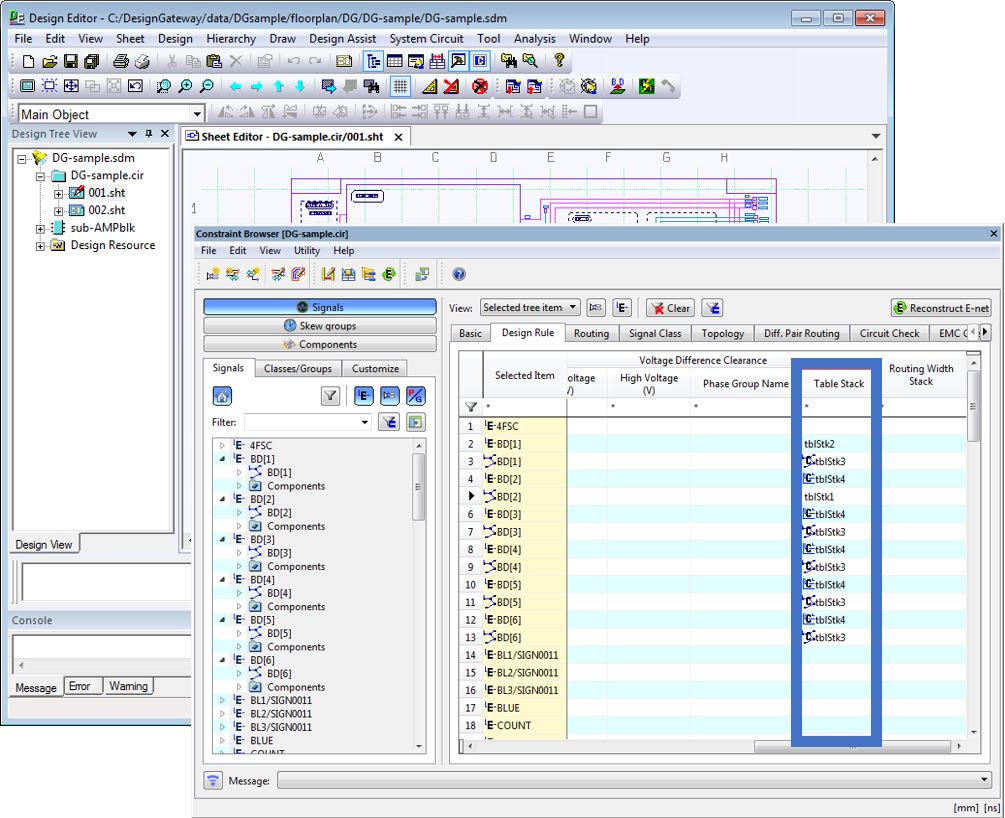Click the grid display icon on Design Editor toolbar
This screenshot has width=1005, height=818.
398,86
